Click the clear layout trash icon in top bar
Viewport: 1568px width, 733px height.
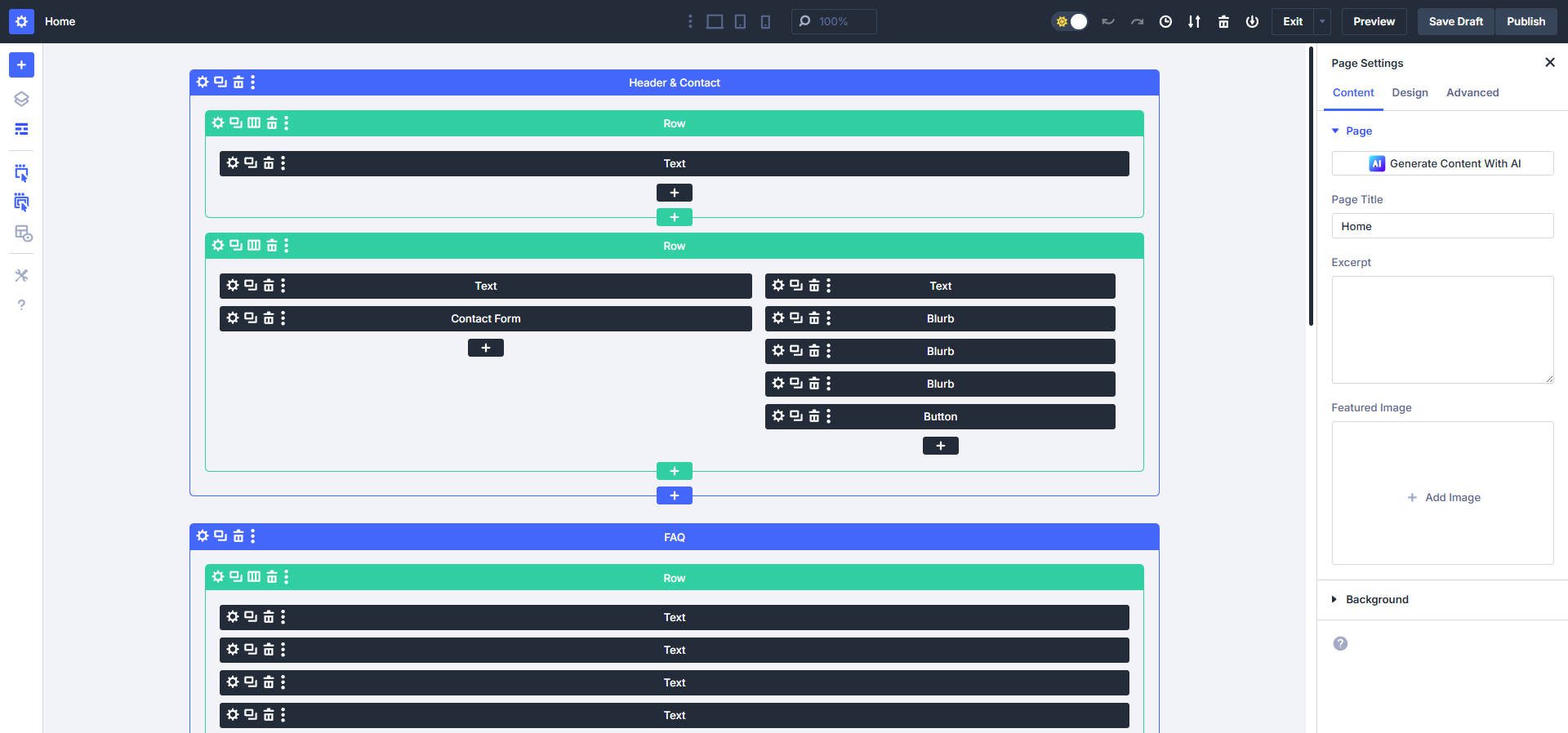(1223, 21)
